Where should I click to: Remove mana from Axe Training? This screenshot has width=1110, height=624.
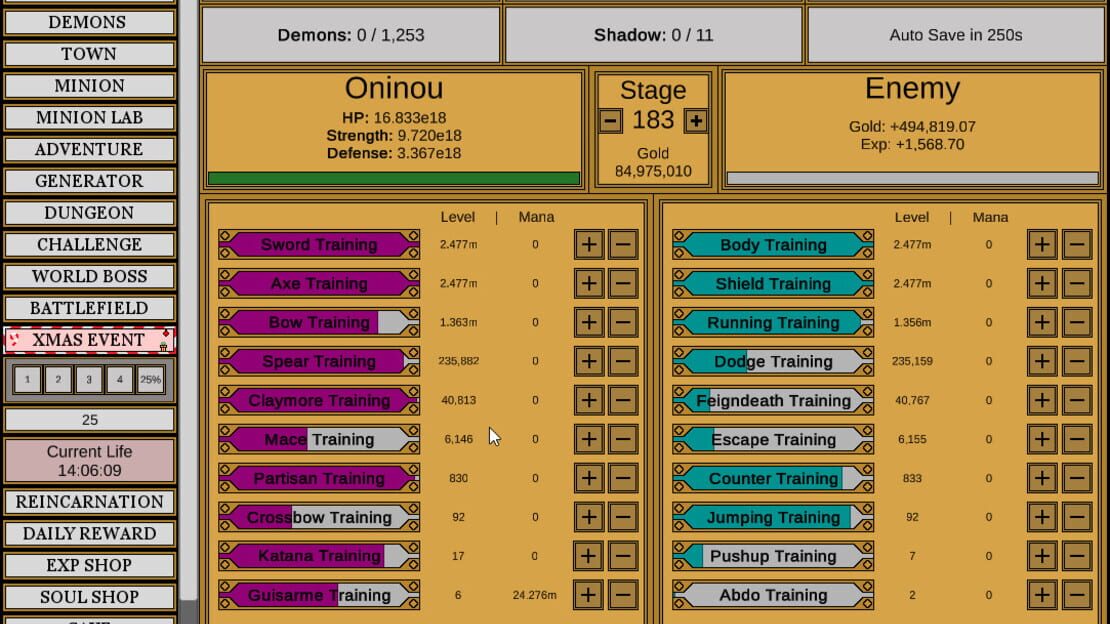[x=623, y=283]
